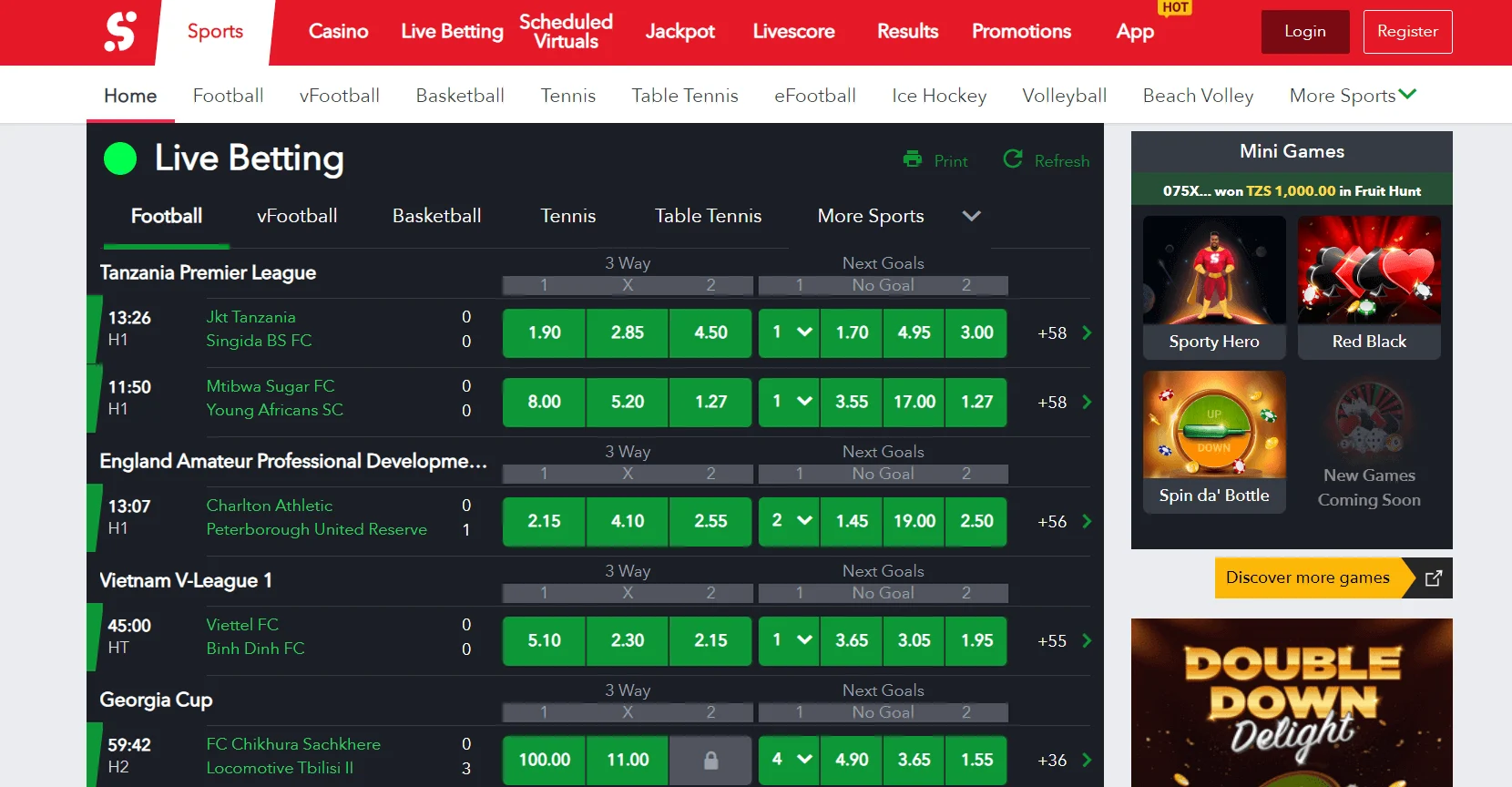The image size is (1512, 787).
Task: Select Volleyball in the sports sub-navigation
Action: (1065, 96)
